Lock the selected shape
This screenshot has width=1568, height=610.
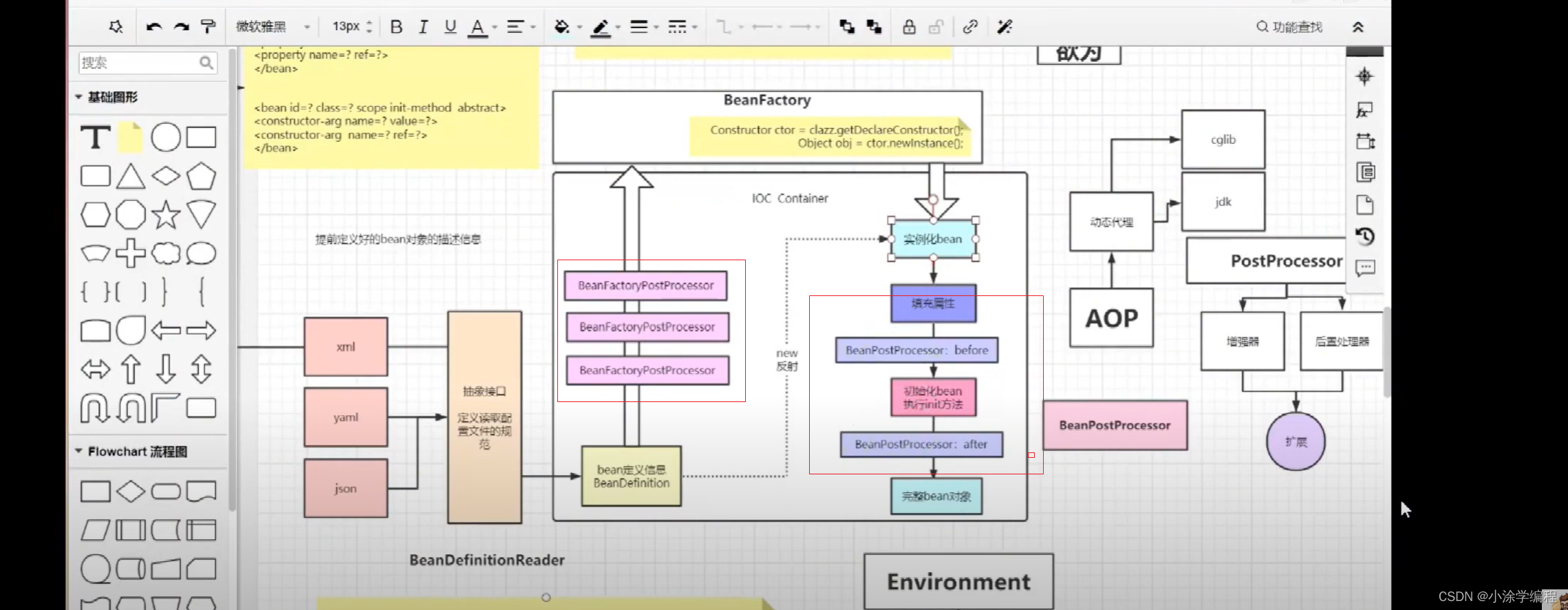(x=909, y=27)
